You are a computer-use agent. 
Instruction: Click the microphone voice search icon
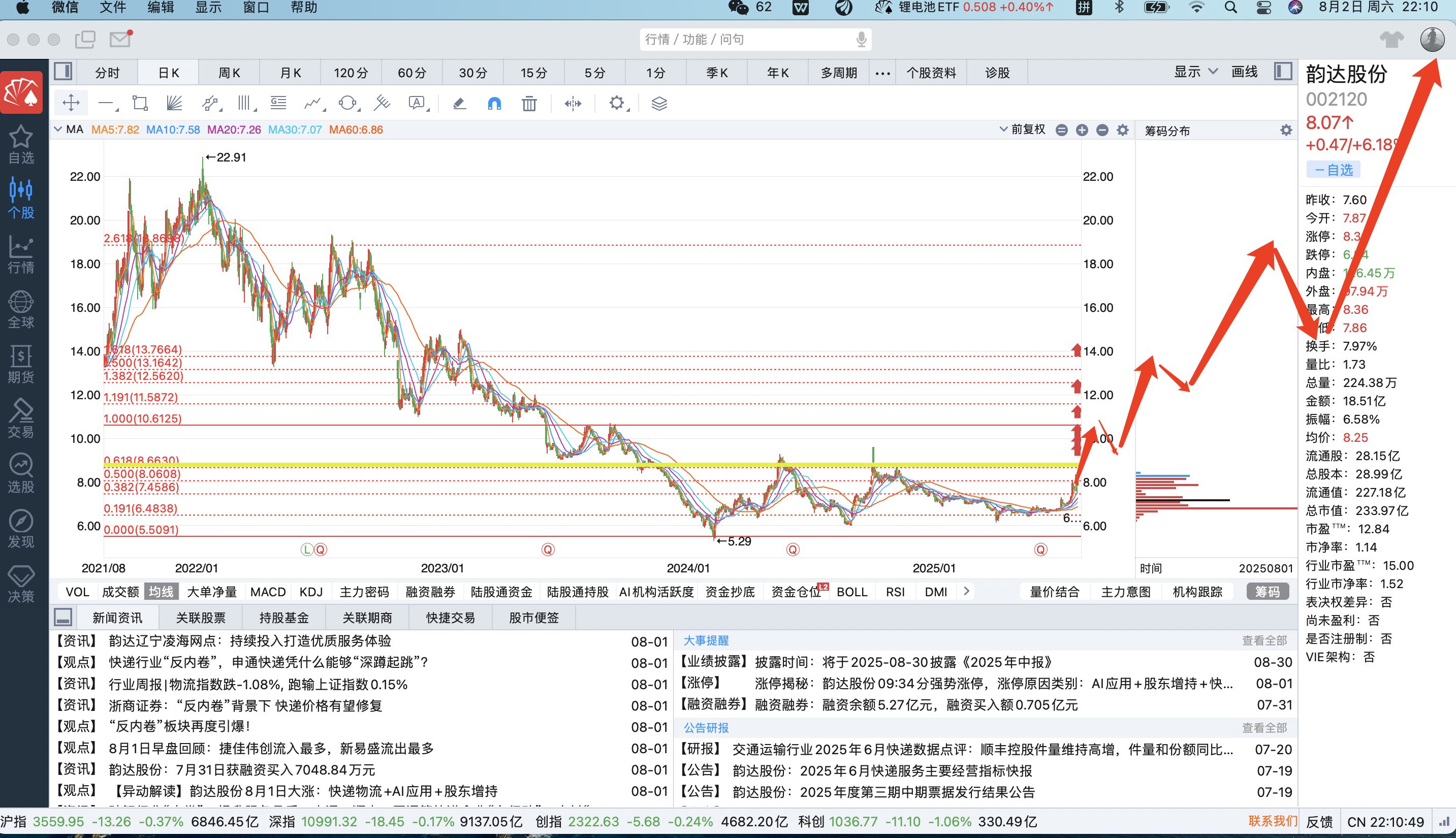click(861, 39)
